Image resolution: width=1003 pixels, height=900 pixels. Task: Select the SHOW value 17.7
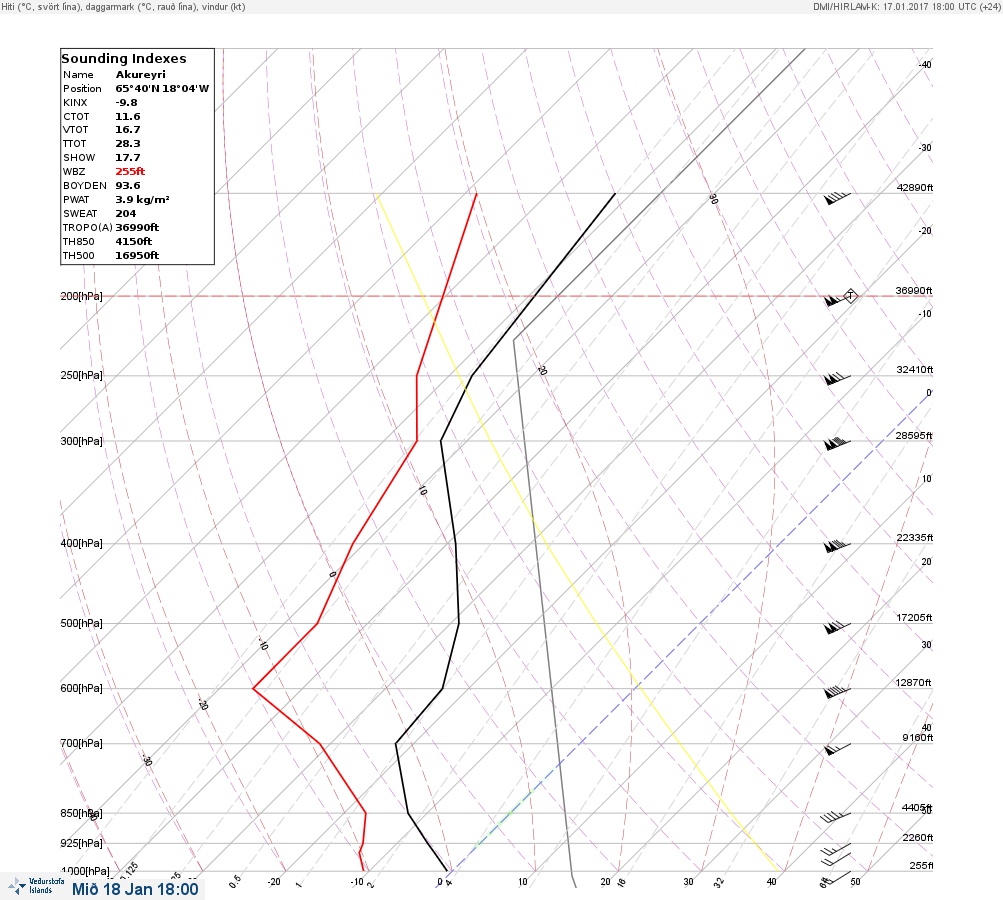[128, 157]
